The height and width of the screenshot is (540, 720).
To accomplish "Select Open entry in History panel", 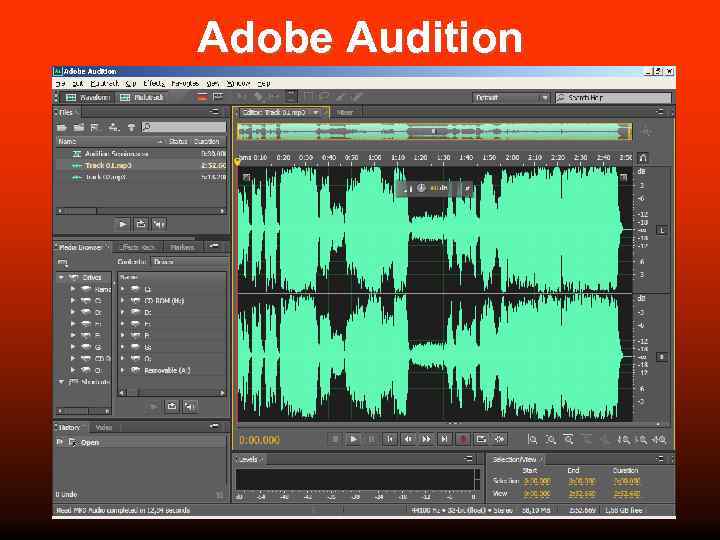I will pos(141,442).
